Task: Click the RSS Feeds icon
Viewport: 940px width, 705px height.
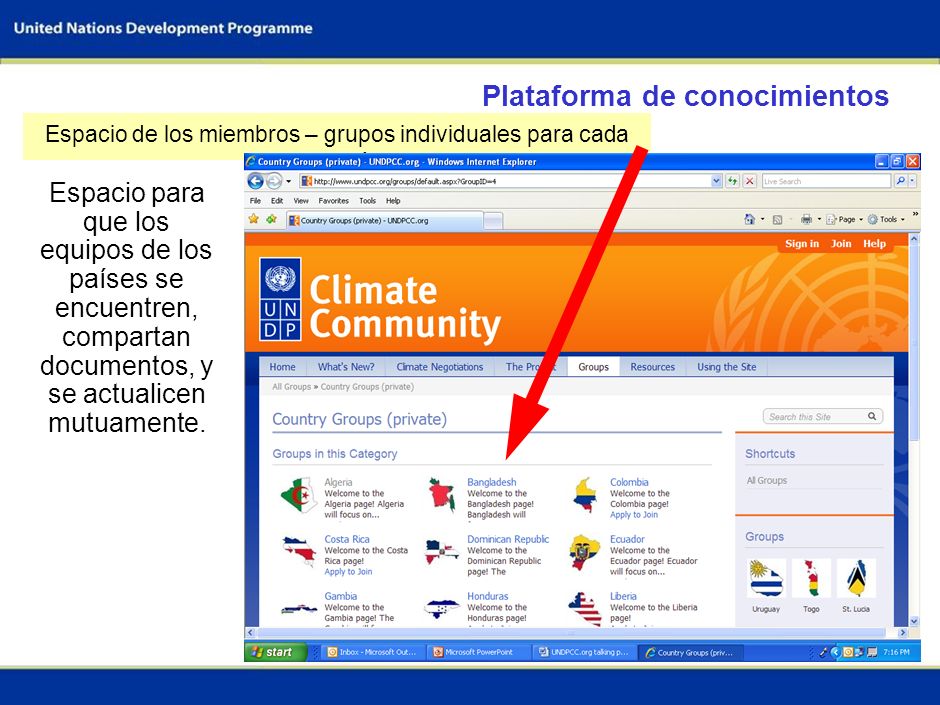Action: click(x=778, y=219)
